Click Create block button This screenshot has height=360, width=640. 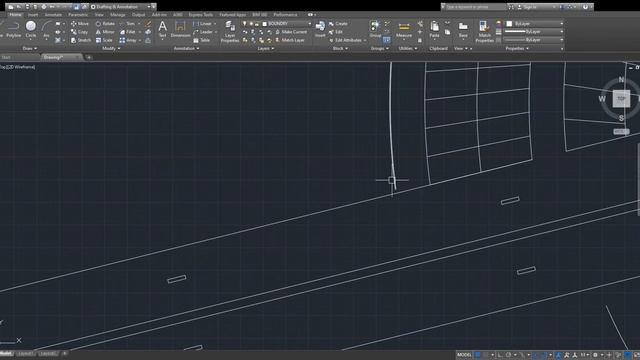coord(338,24)
